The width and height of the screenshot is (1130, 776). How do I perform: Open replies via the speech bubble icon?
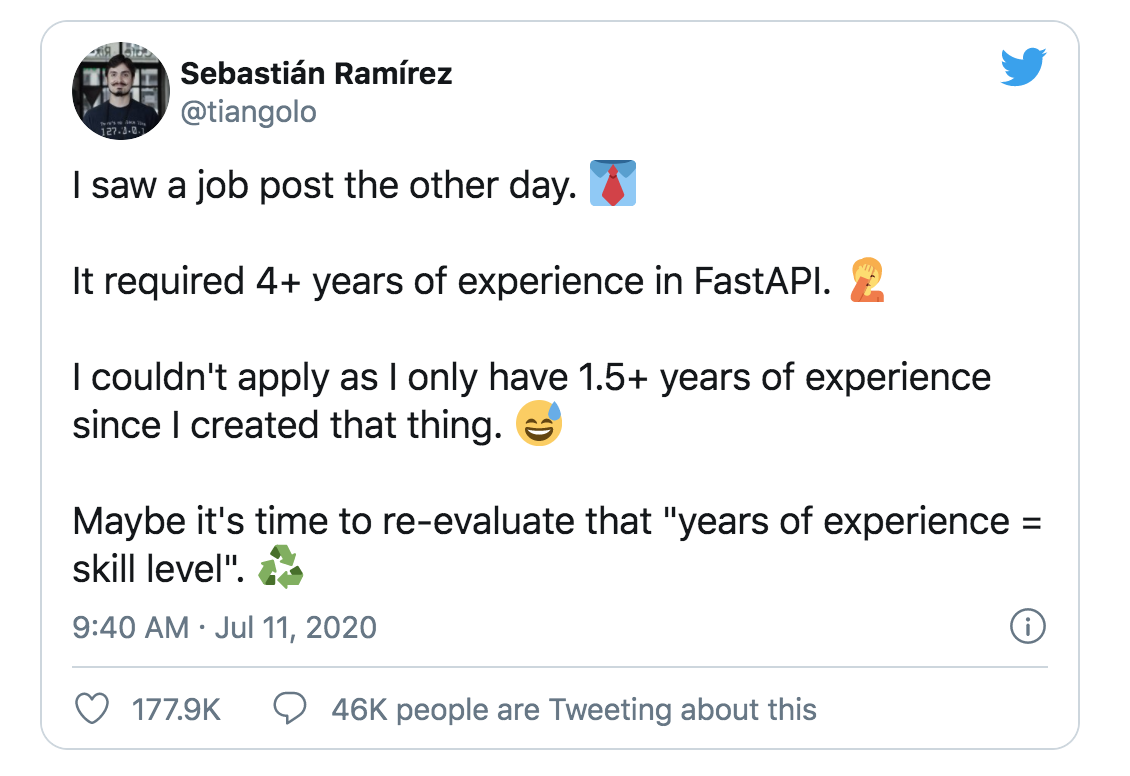[290, 710]
